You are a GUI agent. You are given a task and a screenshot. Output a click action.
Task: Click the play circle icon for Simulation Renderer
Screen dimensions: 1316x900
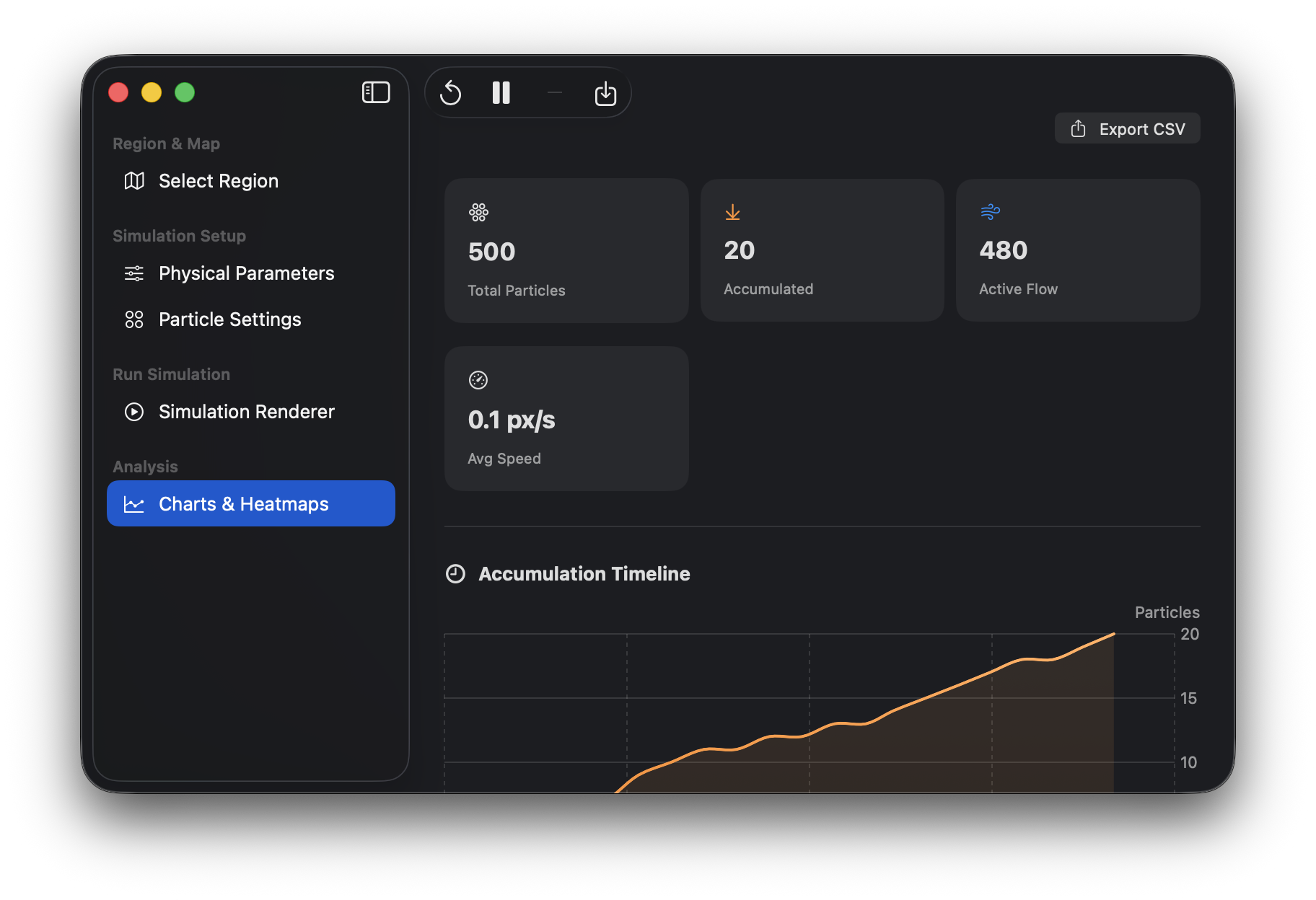[x=134, y=412]
